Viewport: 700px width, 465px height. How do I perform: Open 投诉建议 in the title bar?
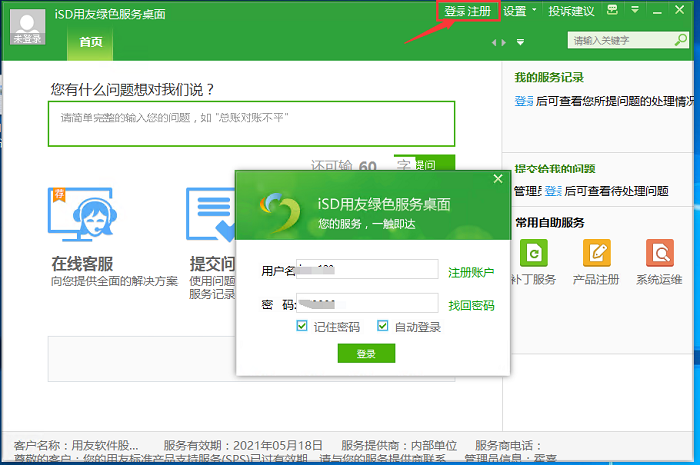point(571,11)
